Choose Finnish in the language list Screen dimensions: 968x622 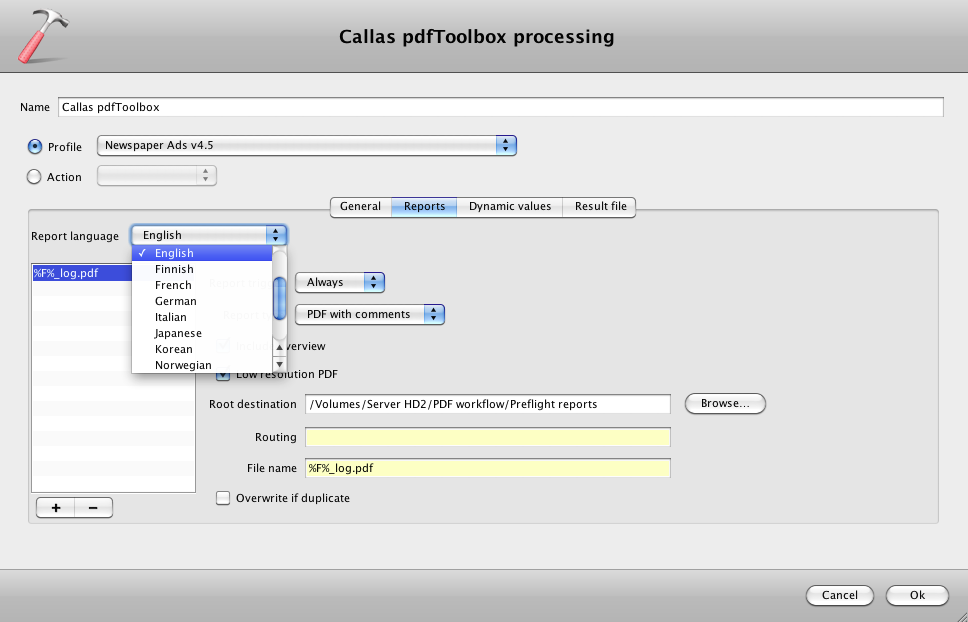tap(202, 269)
